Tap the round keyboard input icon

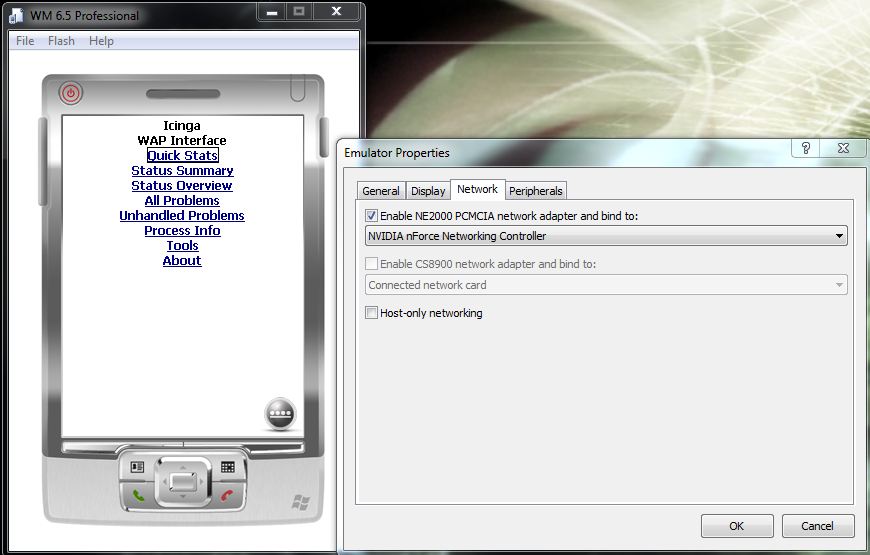pos(280,413)
